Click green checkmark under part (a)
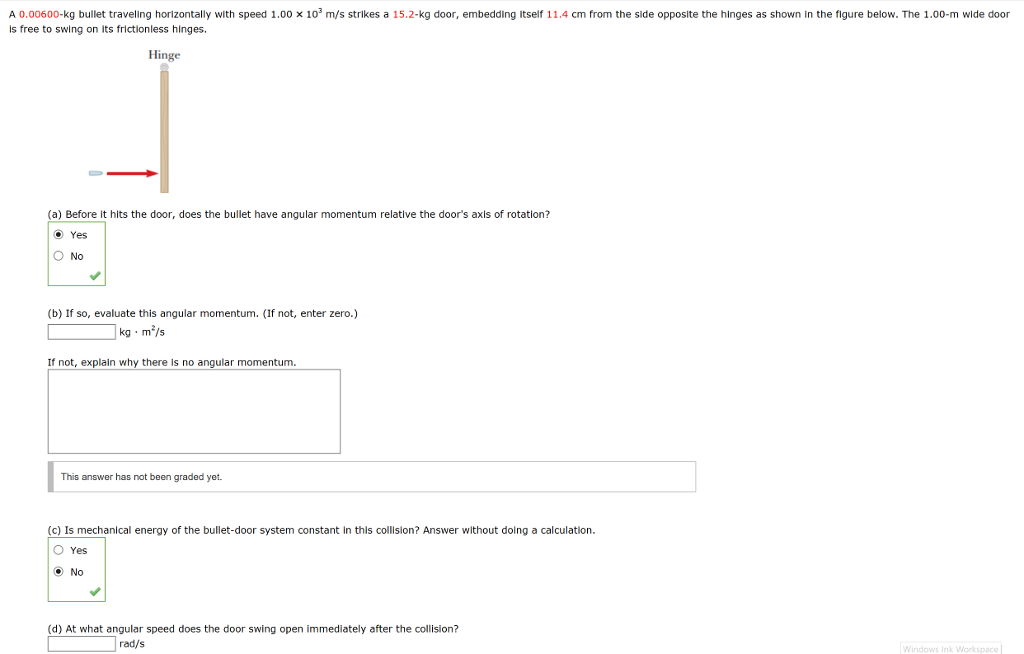The image size is (1024, 654). click(x=95, y=275)
